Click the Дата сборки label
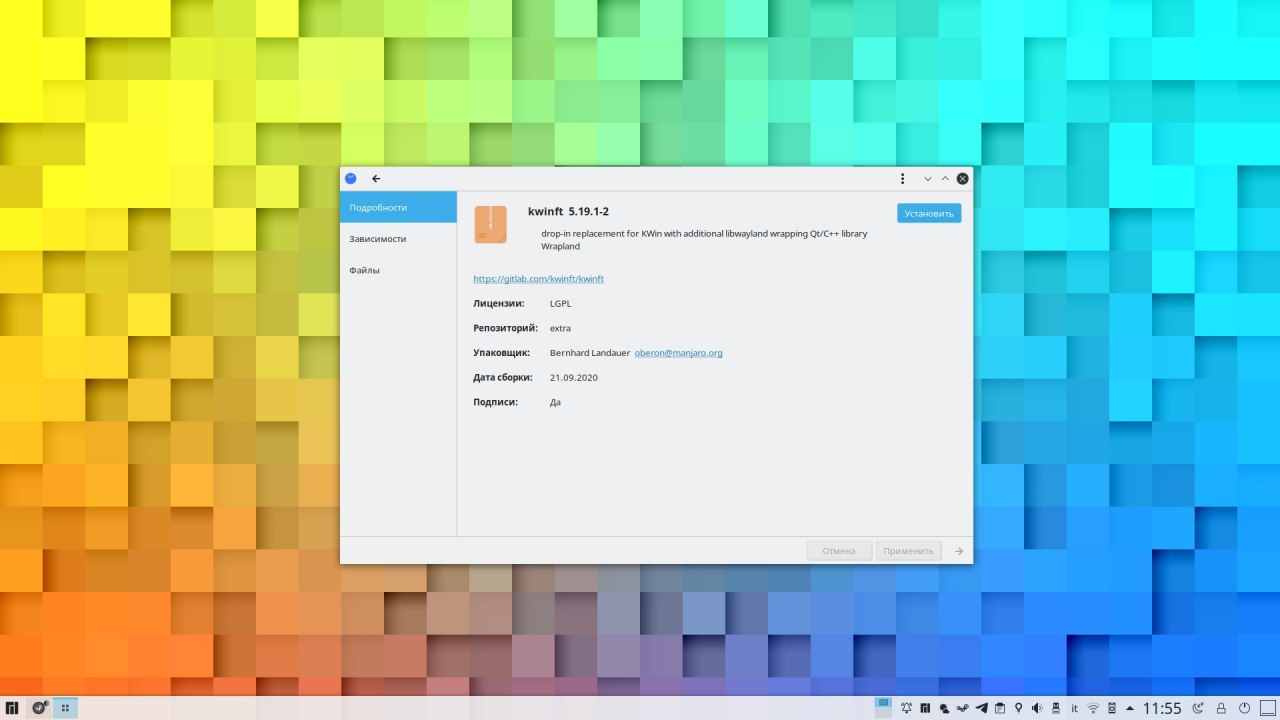Screen dimensions: 1280x720 (503, 378)
